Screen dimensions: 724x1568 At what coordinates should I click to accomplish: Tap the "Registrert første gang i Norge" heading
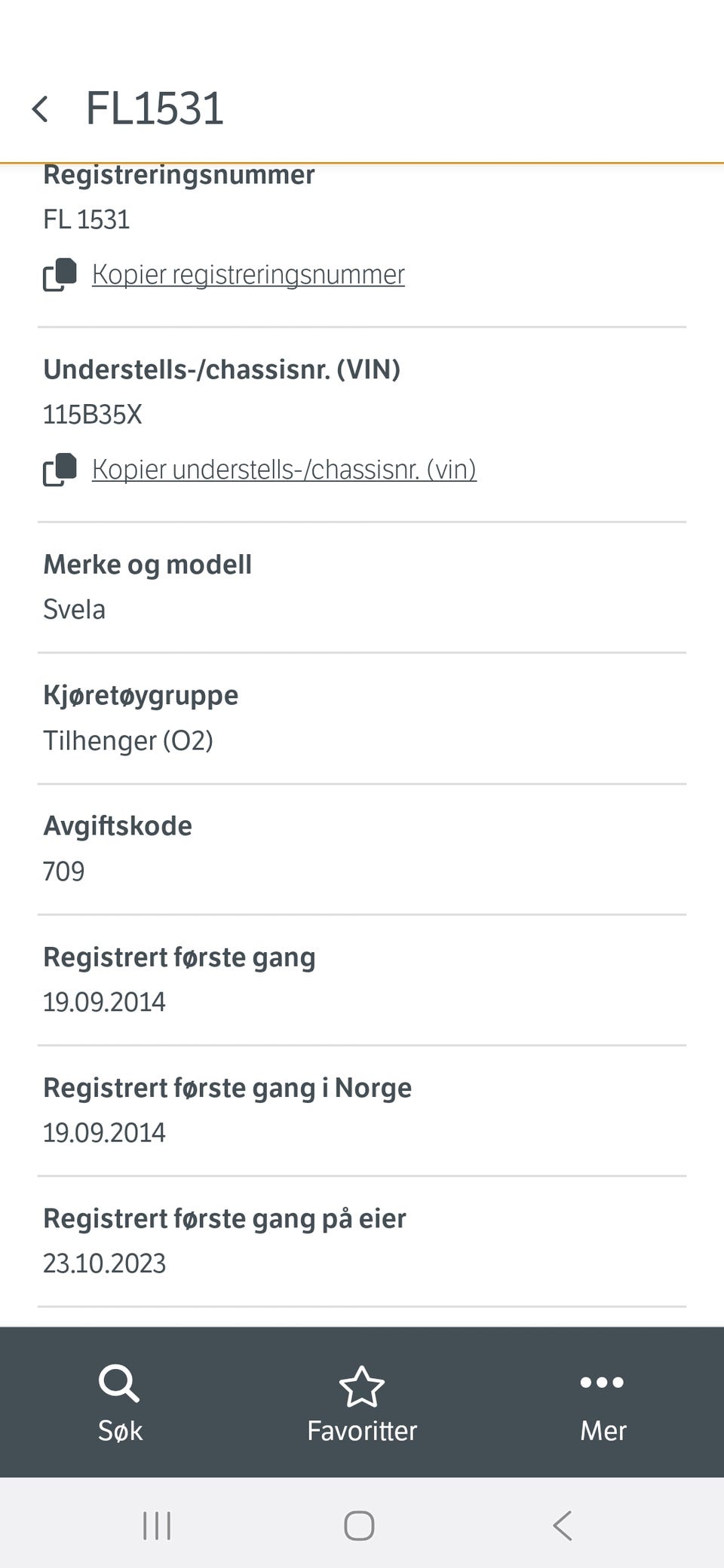pyautogui.click(x=227, y=1088)
